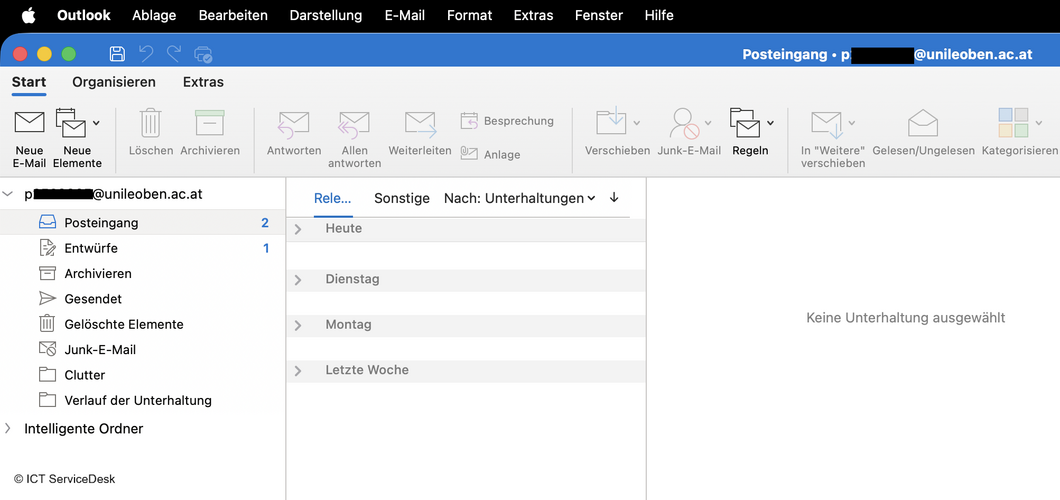Select the Relevant inbox tab

[333, 198]
